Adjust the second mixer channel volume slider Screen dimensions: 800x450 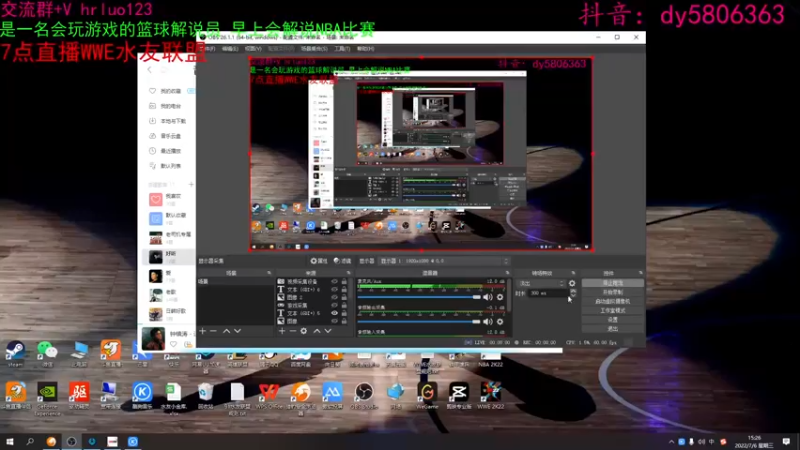coord(419,321)
